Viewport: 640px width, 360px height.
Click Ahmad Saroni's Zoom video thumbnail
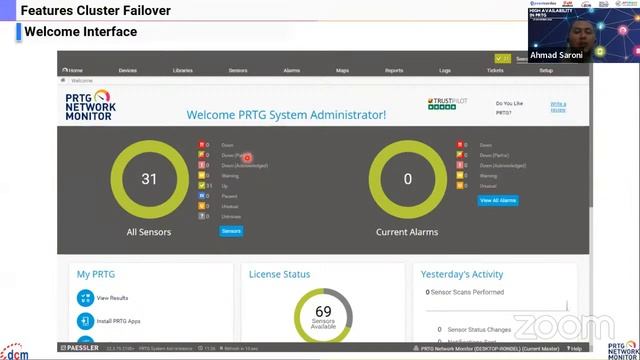coord(584,35)
